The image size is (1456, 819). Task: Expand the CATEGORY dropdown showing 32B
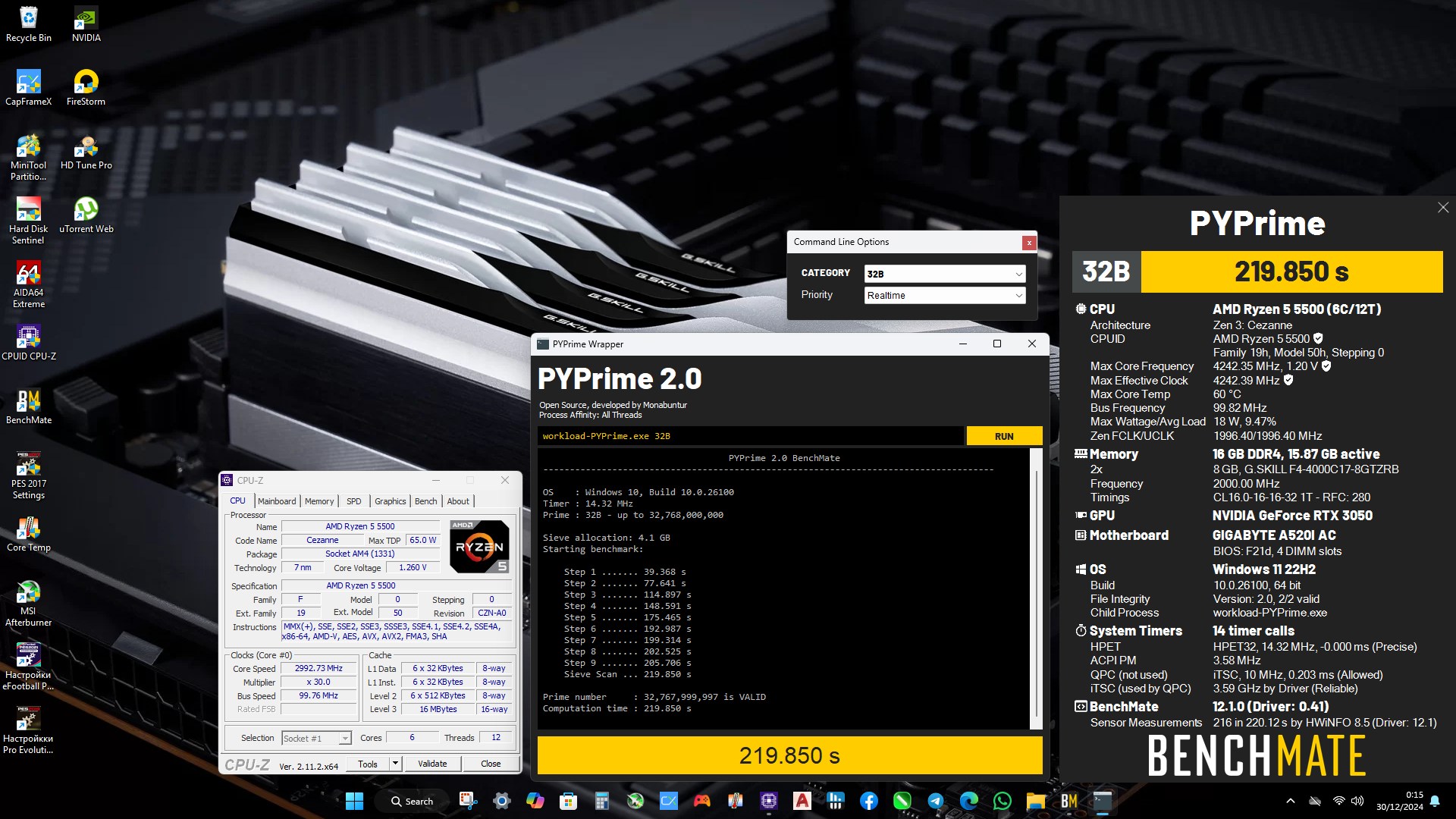945,274
